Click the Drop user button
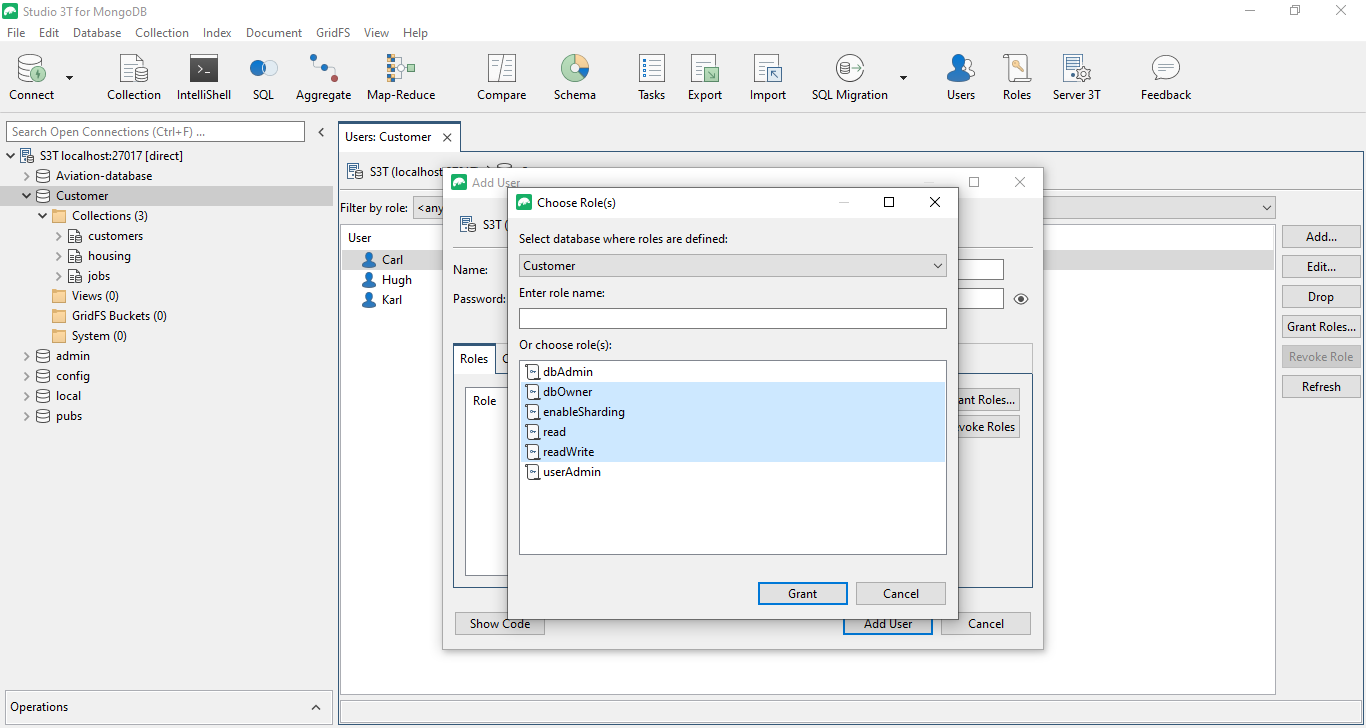The height and width of the screenshot is (728, 1366). click(x=1321, y=297)
